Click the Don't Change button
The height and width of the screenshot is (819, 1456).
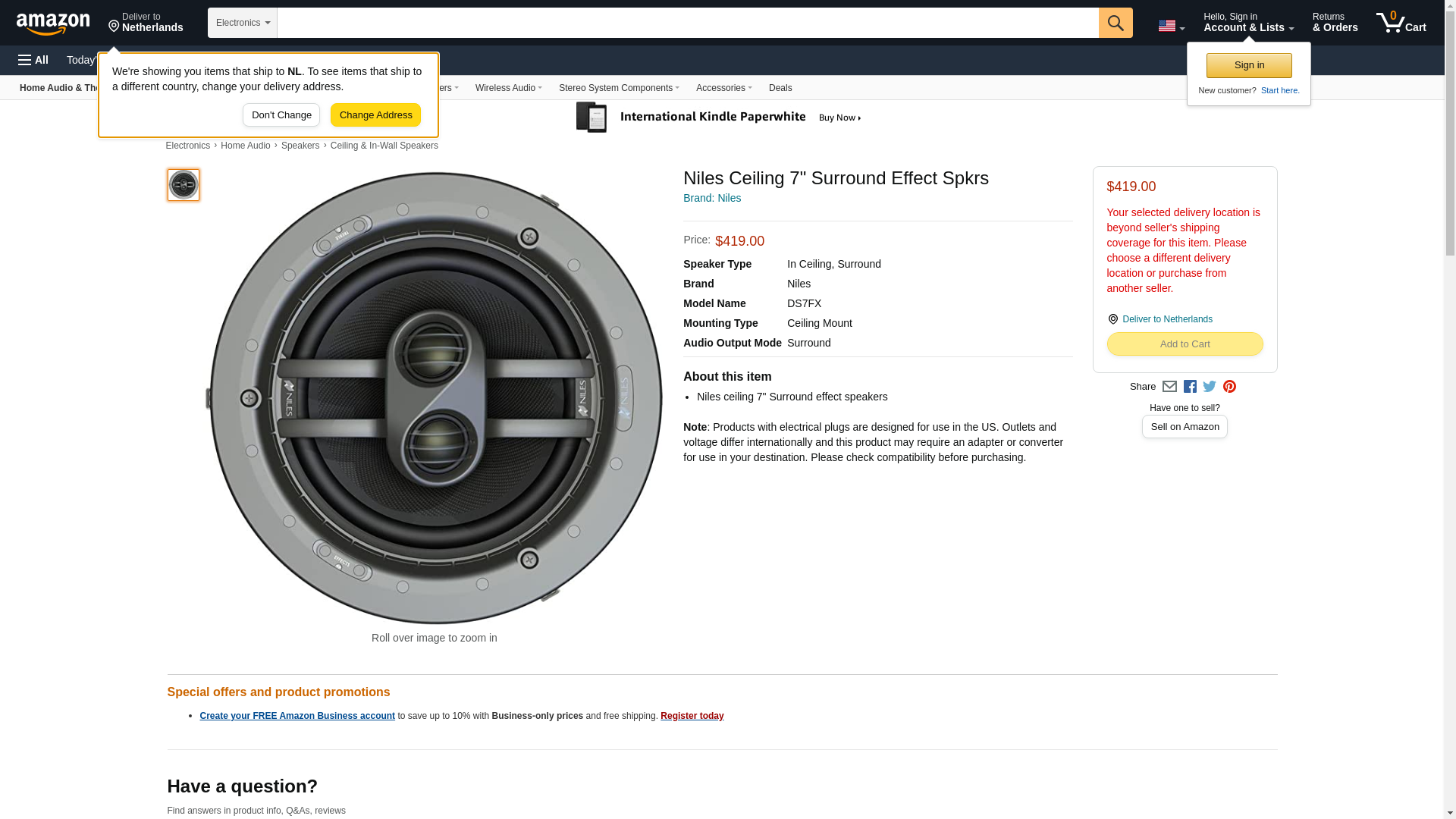281,115
